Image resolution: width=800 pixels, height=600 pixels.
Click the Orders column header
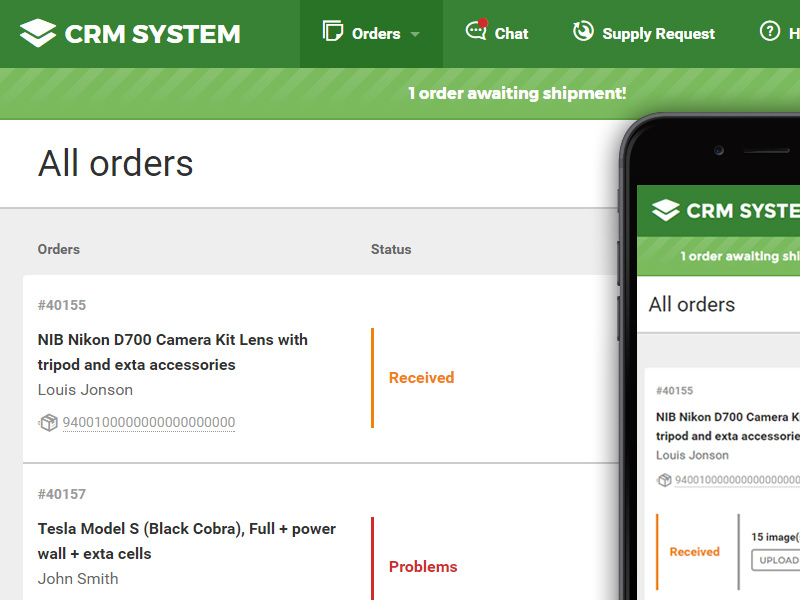(59, 249)
